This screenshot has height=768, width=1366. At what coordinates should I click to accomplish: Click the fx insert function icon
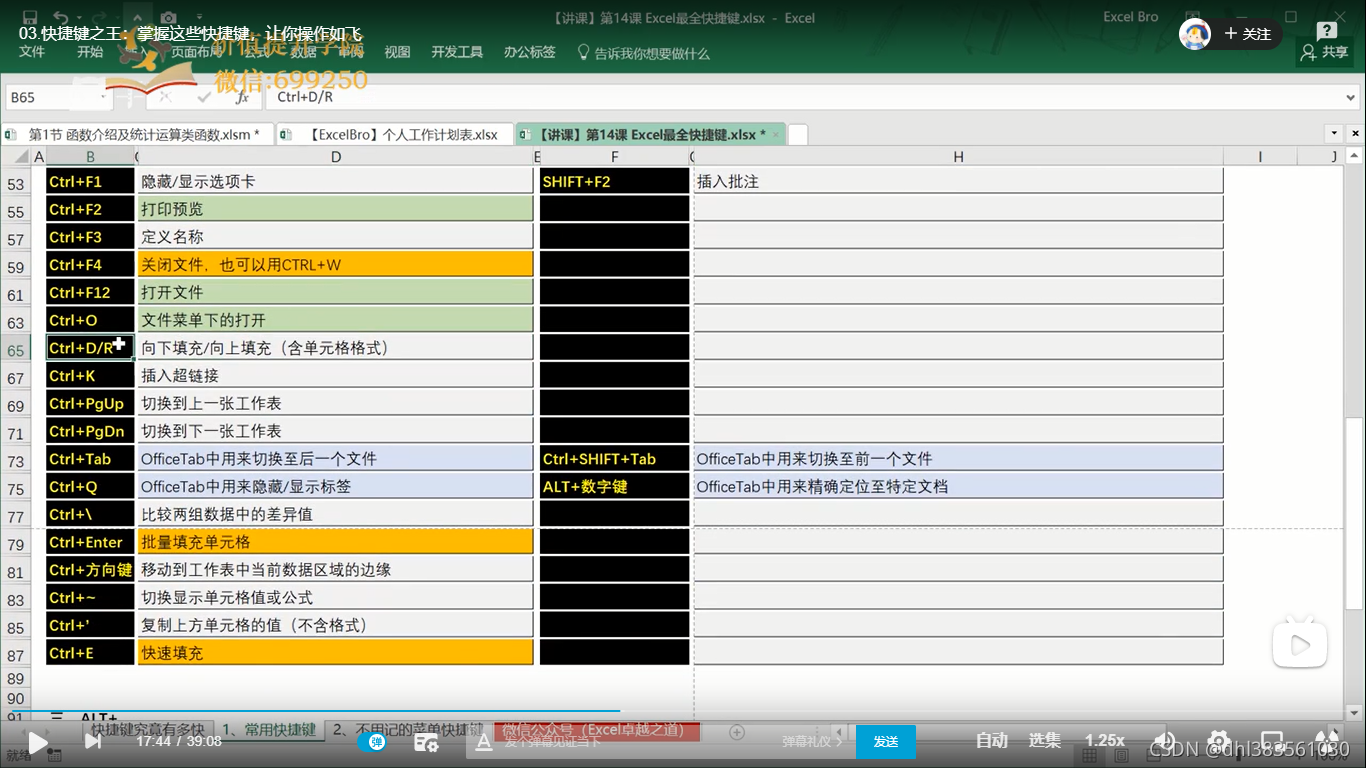[242, 97]
